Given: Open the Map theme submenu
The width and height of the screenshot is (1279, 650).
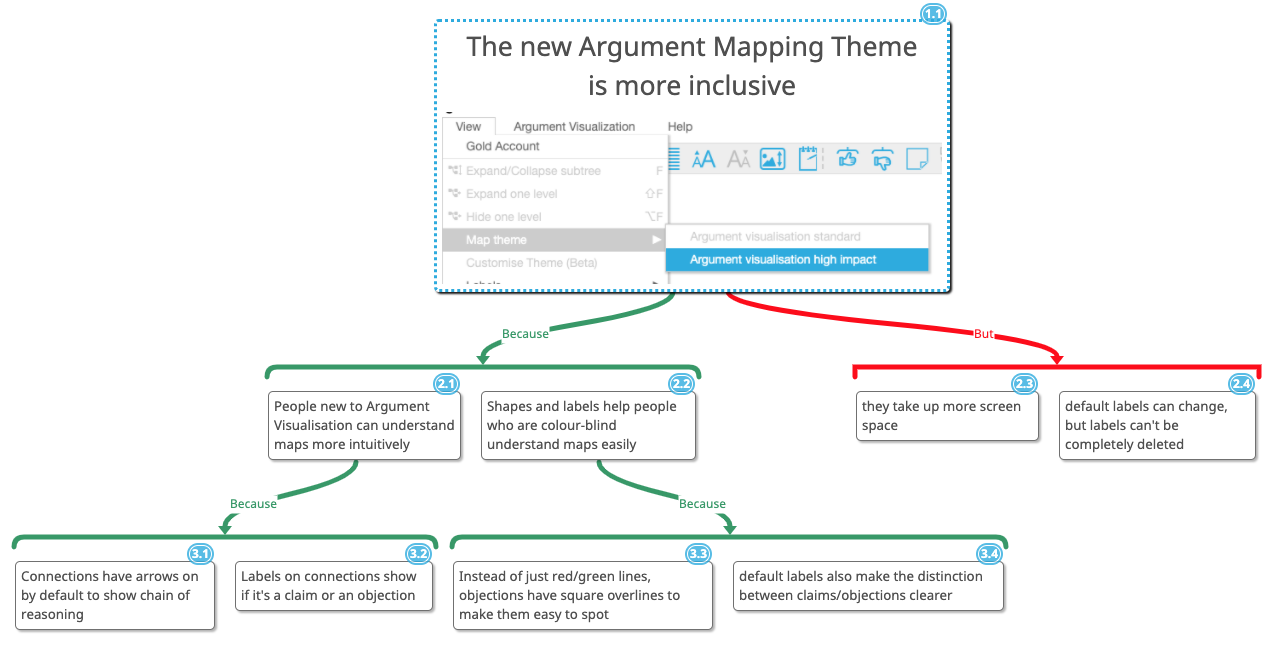Looking at the screenshot, I should point(555,240).
